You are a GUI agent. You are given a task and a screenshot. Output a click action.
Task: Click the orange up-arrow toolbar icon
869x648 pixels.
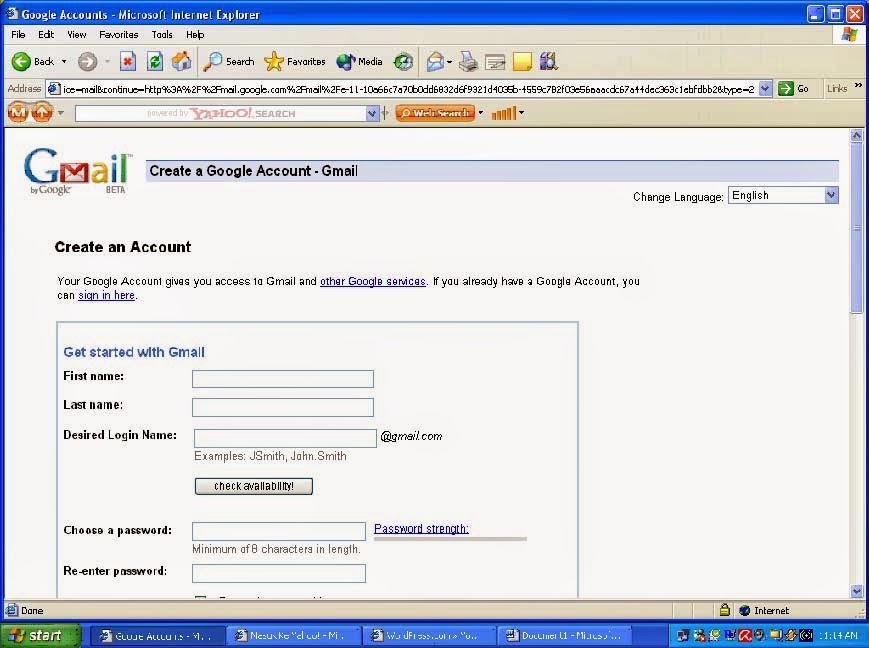tap(42, 113)
